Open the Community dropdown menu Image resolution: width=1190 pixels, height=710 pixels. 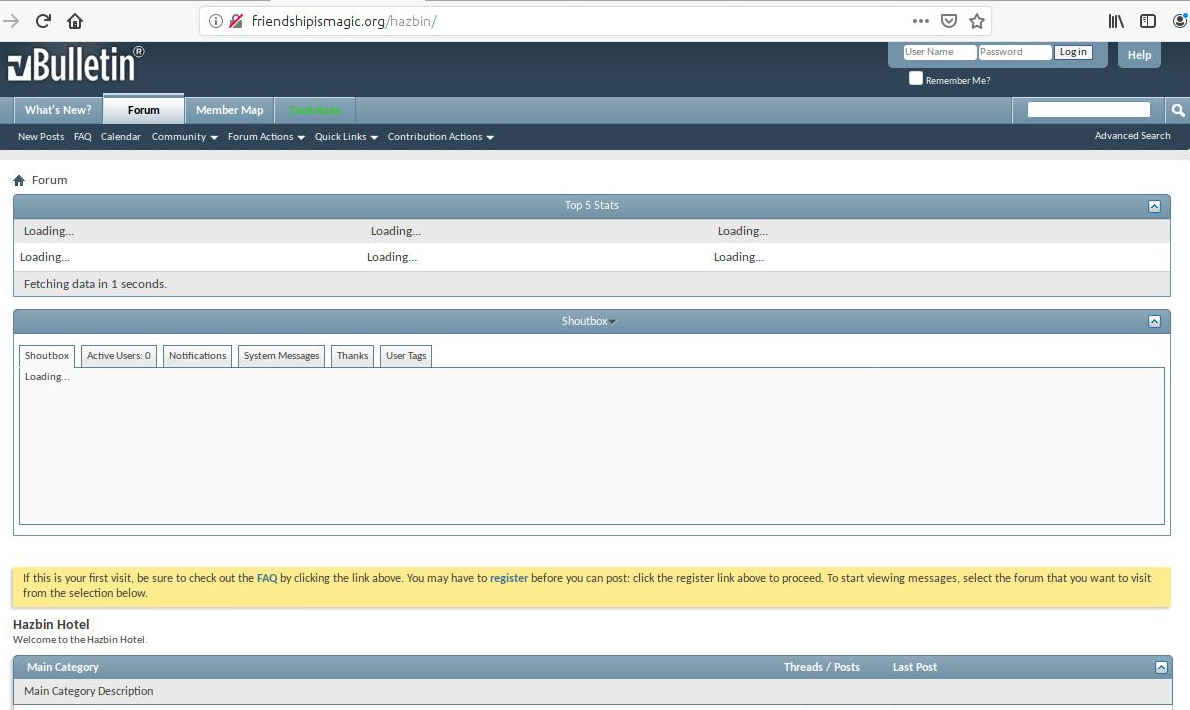point(184,137)
